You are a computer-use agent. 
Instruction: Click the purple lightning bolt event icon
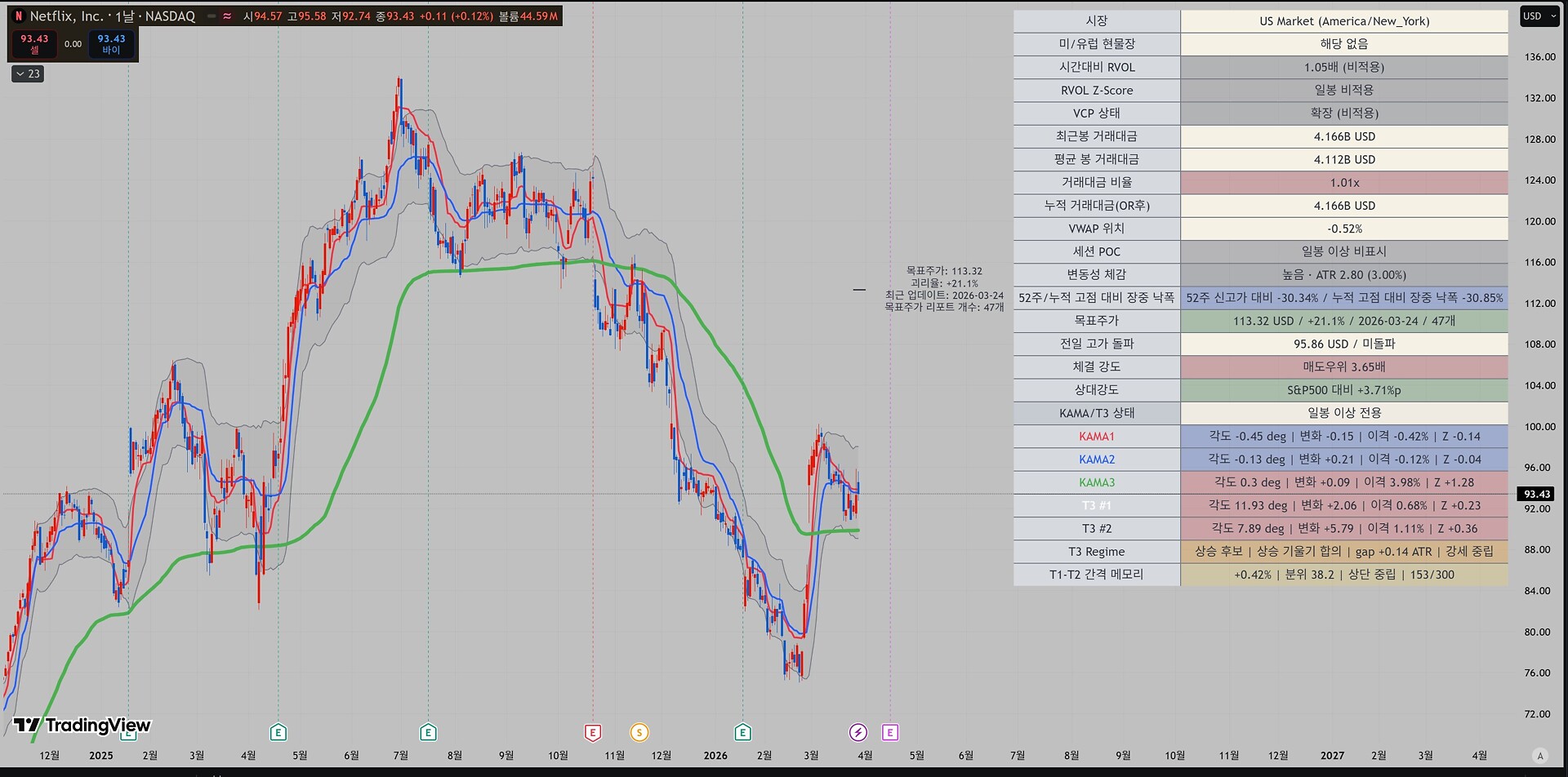coord(857,732)
